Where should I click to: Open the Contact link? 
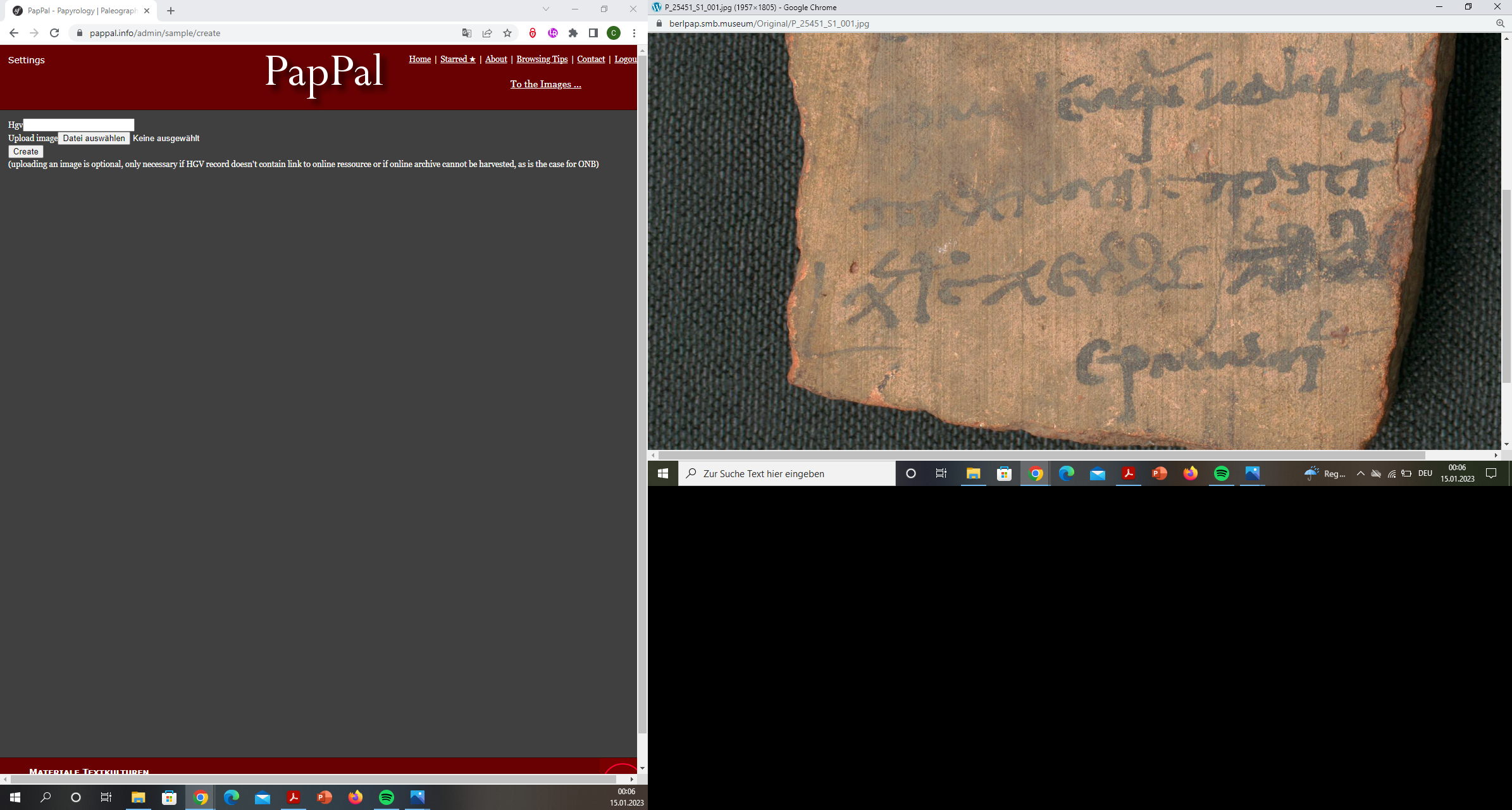(591, 59)
